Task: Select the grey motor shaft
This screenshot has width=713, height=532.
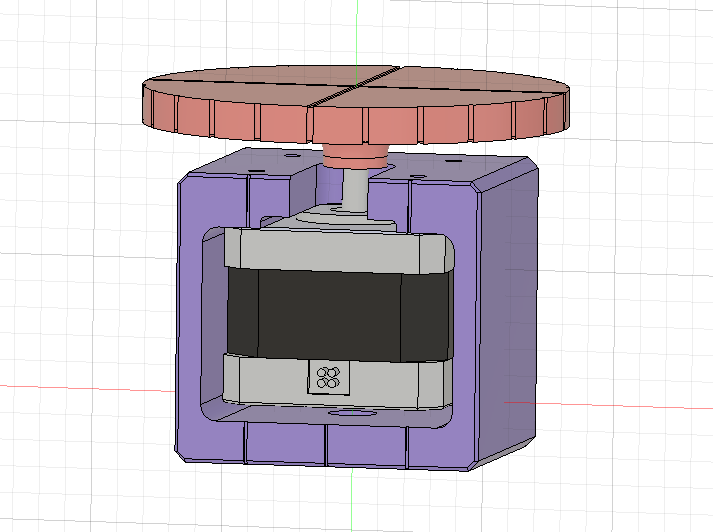Action: (355, 189)
